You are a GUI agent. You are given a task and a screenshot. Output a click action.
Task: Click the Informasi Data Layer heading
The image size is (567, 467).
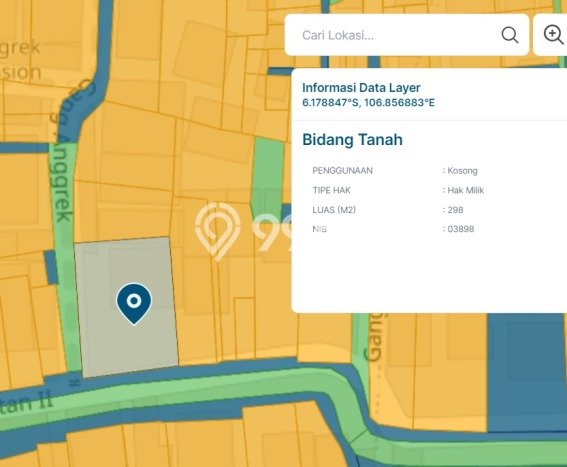(361, 88)
